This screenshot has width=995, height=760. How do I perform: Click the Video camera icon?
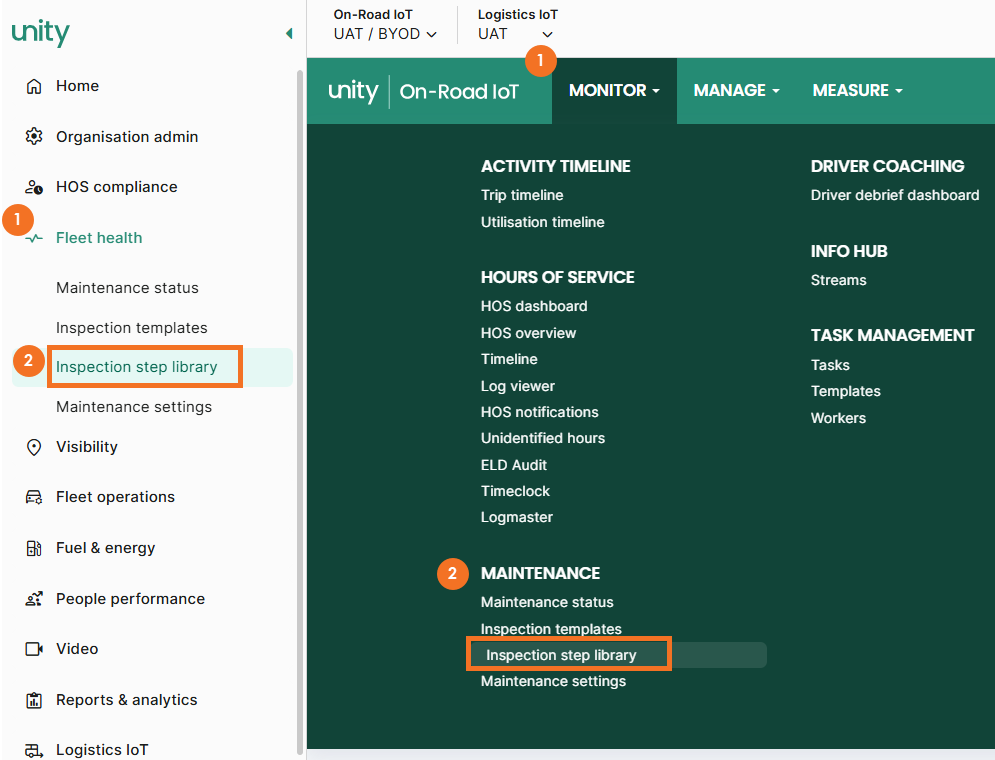pyautogui.click(x=34, y=649)
